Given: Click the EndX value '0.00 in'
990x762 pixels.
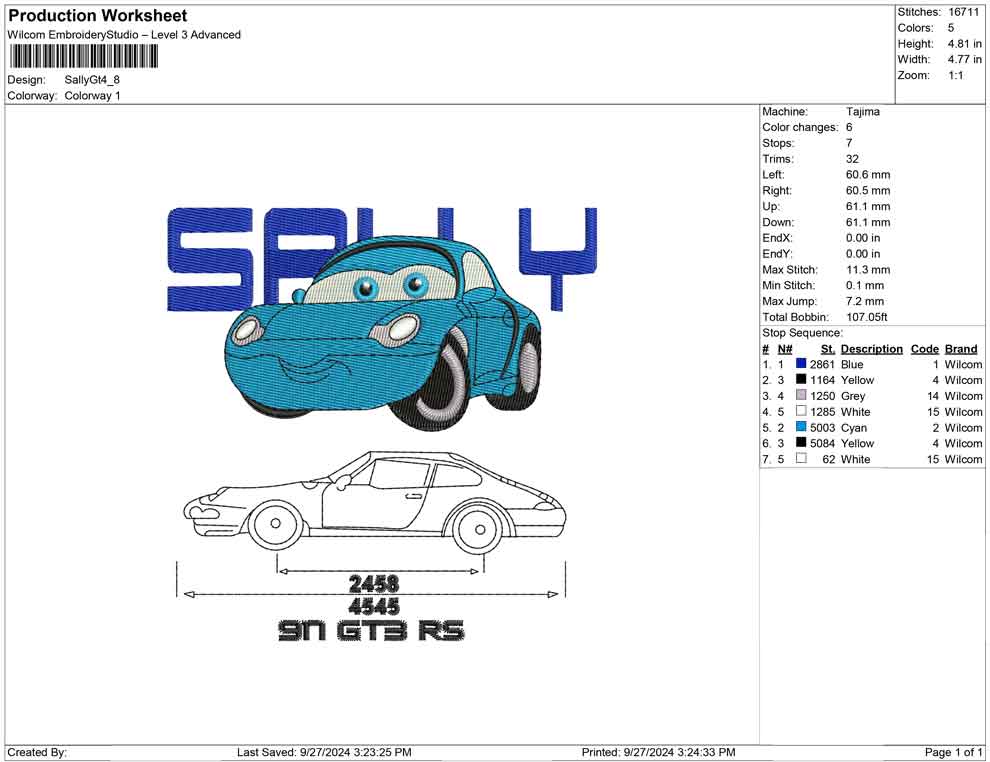Looking at the screenshot, I should coord(863,237).
